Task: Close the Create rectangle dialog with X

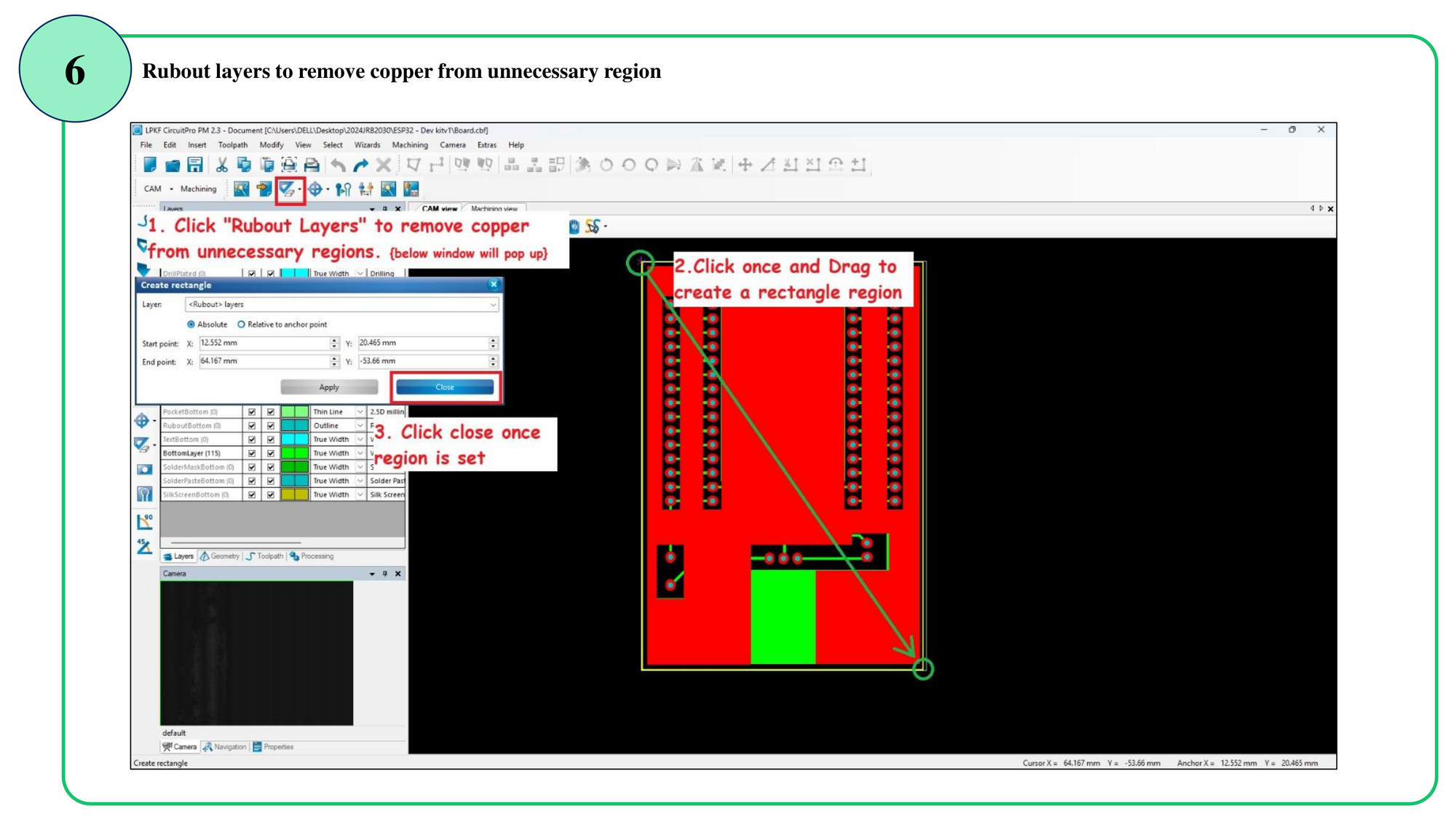Action: [494, 285]
